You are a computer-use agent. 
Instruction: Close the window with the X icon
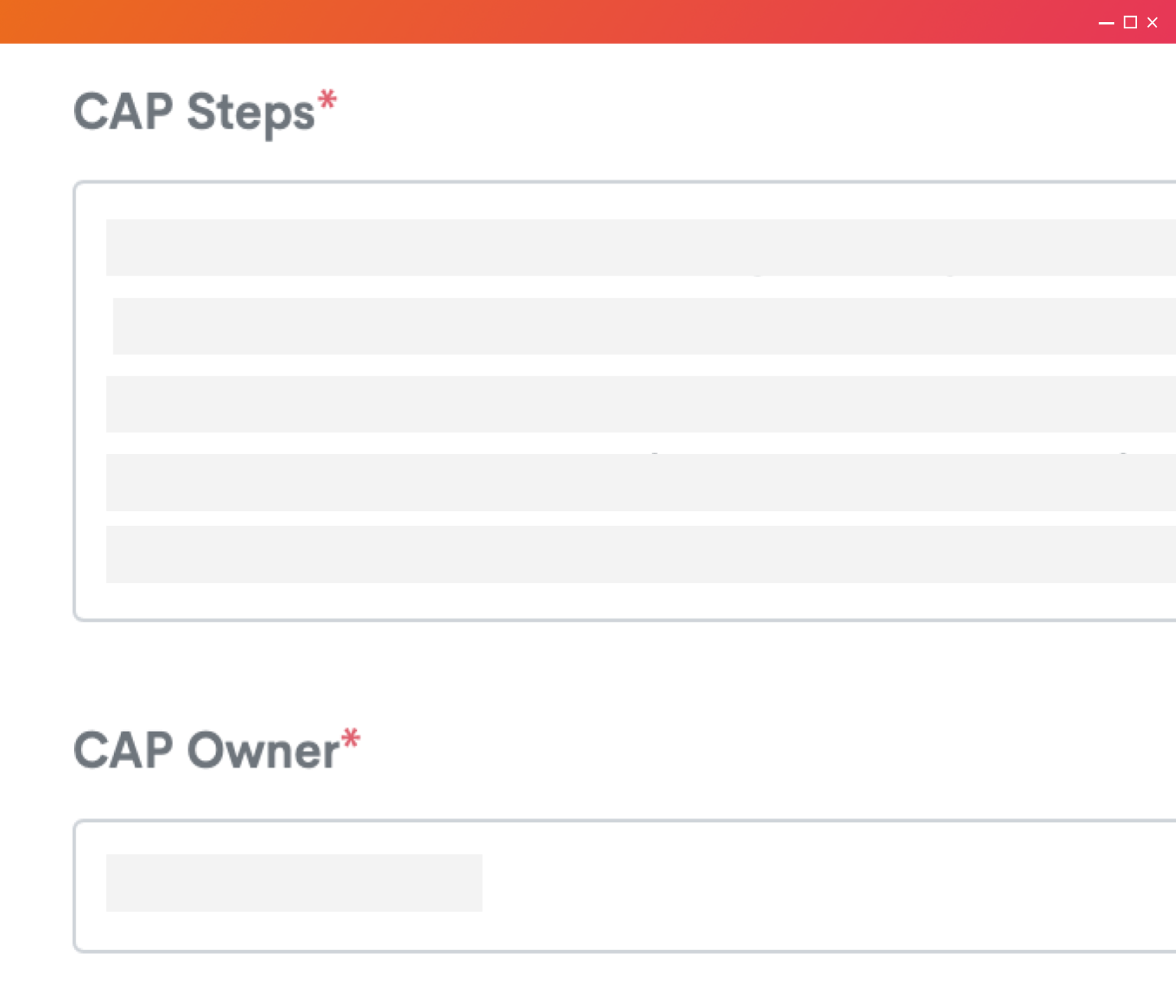pyautogui.click(x=1152, y=22)
